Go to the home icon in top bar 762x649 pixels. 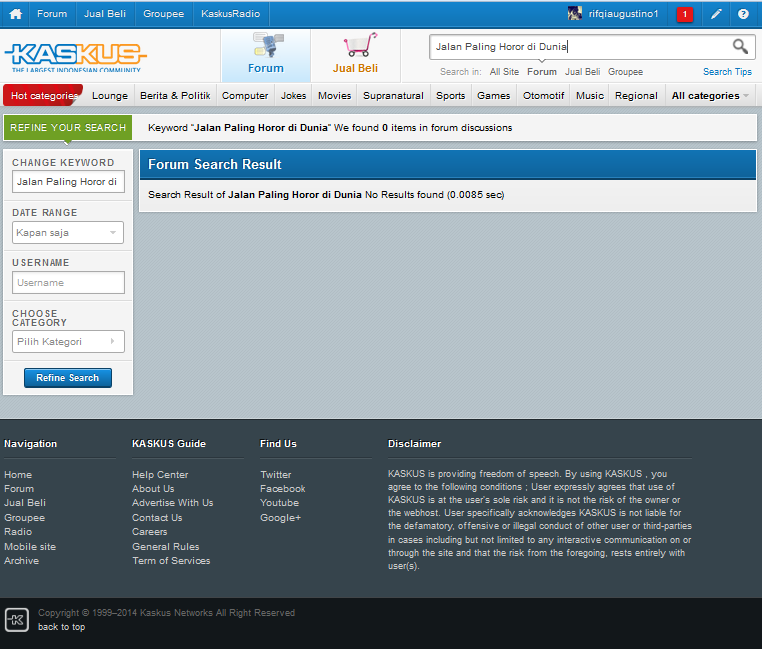click(16, 14)
